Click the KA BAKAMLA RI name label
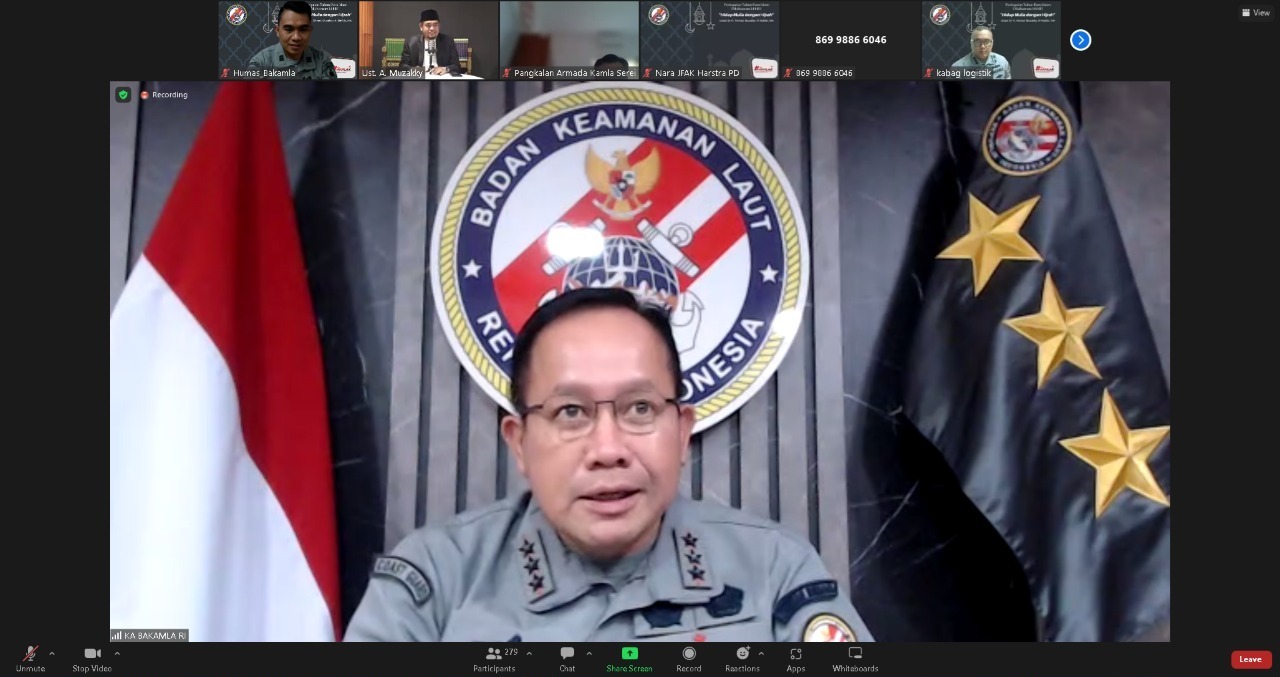This screenshot has height=677, width=1280. 149,635
